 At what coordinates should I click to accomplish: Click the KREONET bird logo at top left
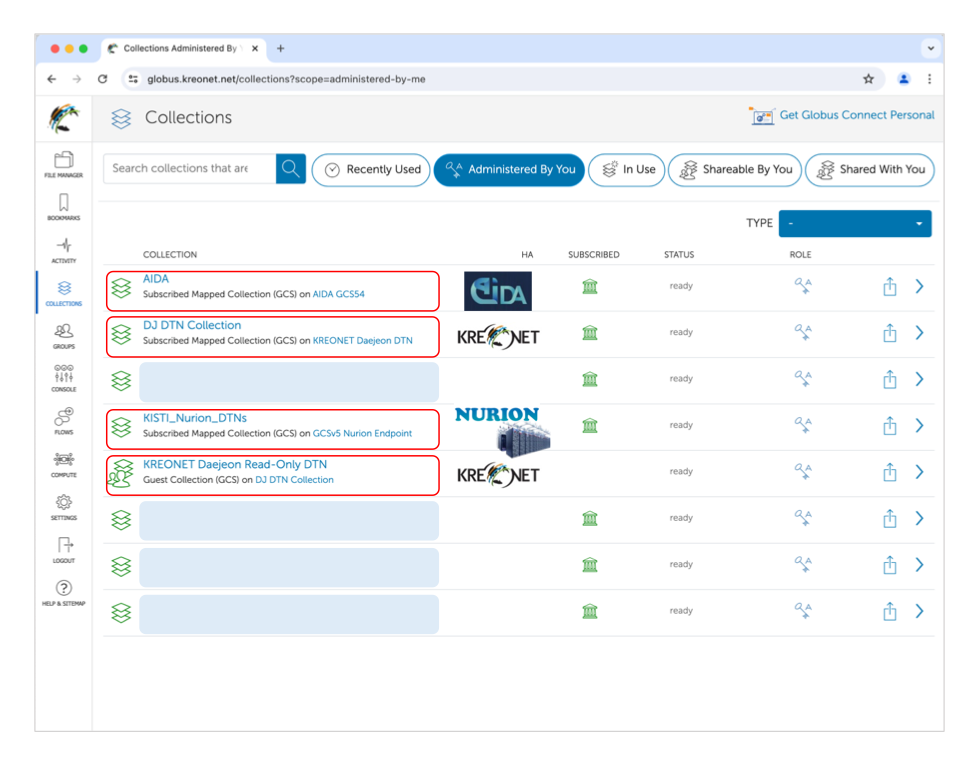coord(64,117)
